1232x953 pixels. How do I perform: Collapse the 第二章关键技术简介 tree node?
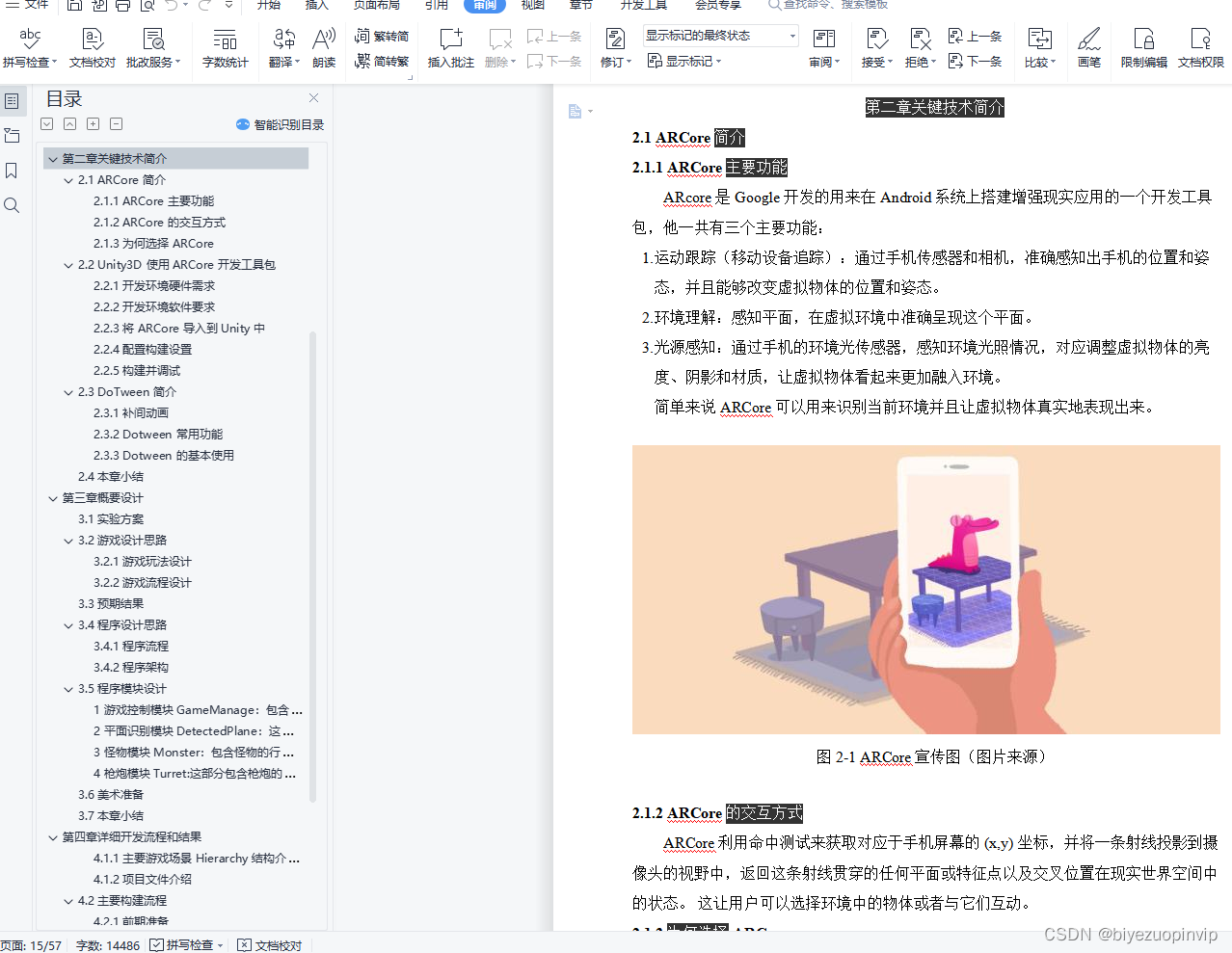coord(53,159)
